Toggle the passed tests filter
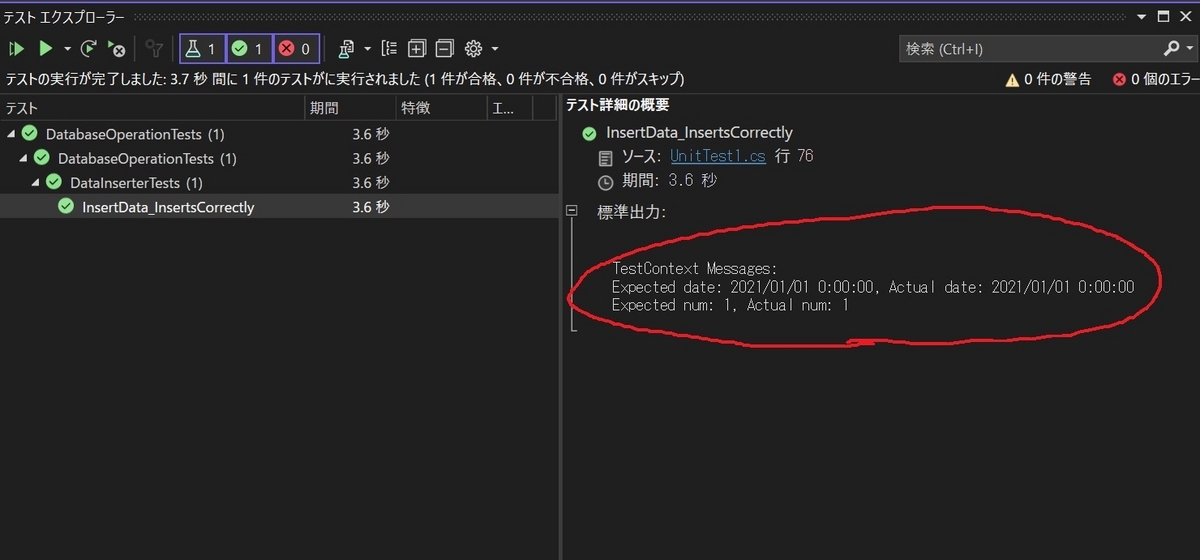 click(249, 48)
